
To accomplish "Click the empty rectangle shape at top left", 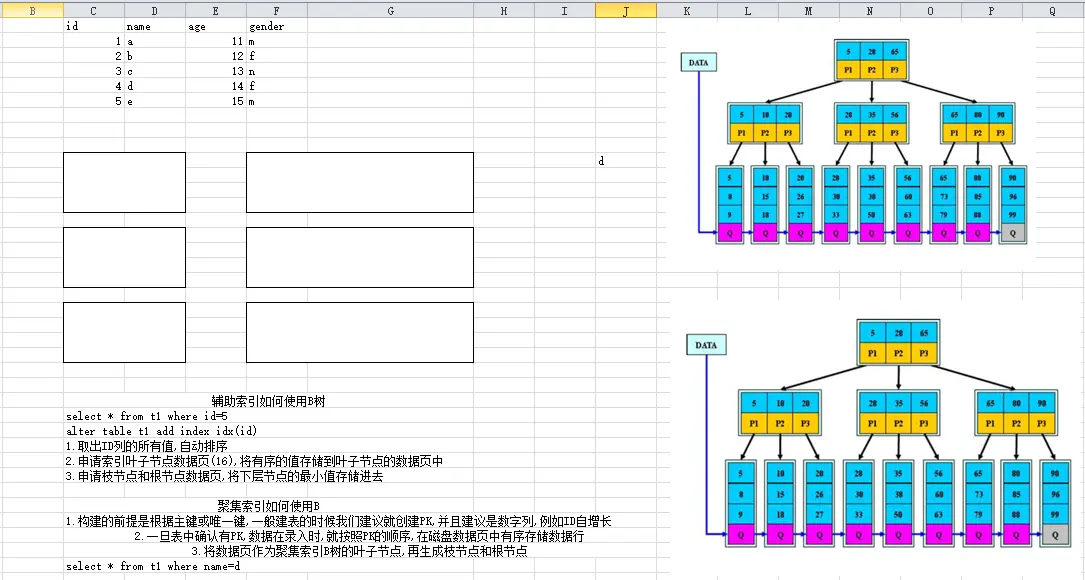I will point(124,182).
